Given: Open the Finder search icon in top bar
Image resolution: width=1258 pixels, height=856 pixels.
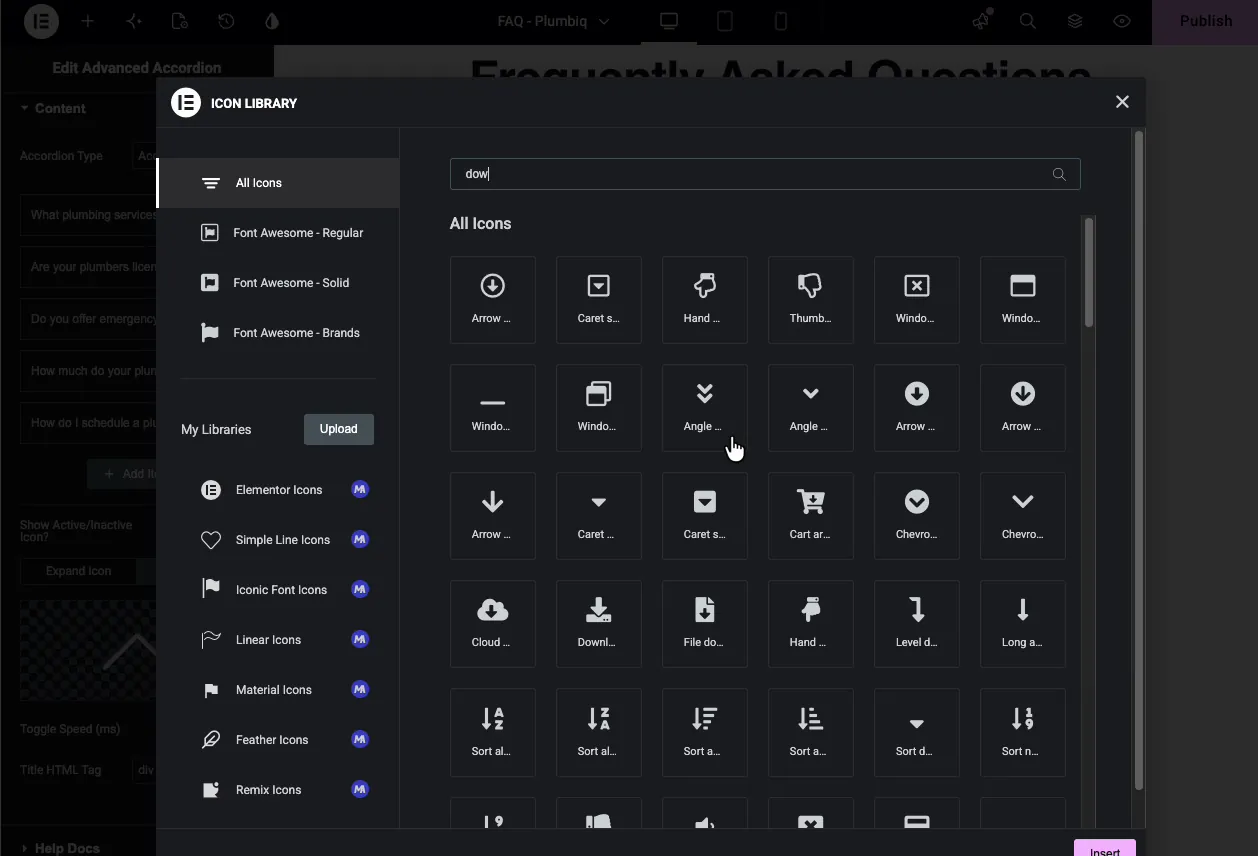Looking at the screenshot, I should click(x=1027, y=21).
